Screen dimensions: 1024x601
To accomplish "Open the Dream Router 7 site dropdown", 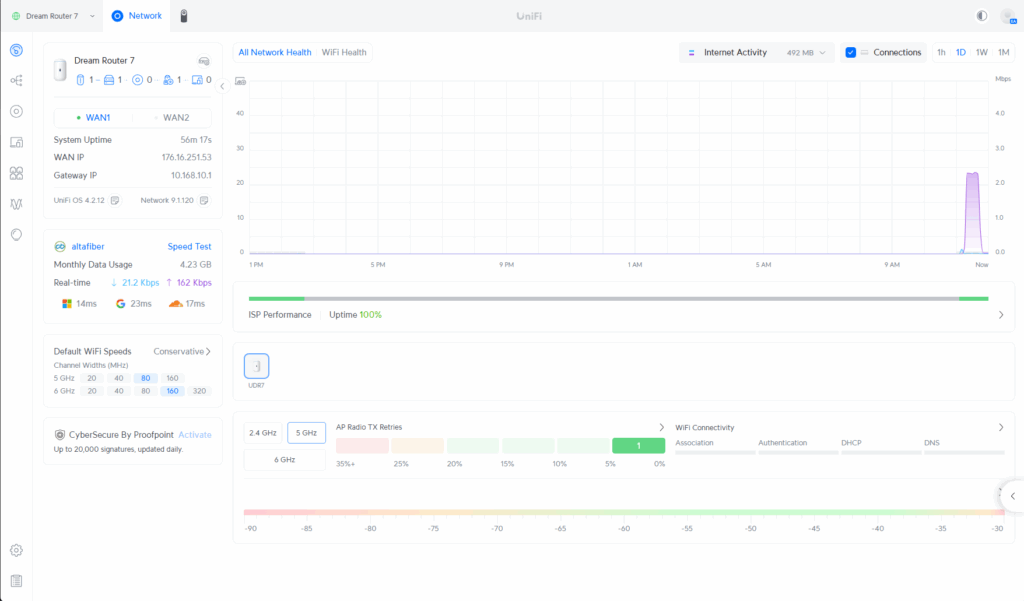I will point(54,16).
